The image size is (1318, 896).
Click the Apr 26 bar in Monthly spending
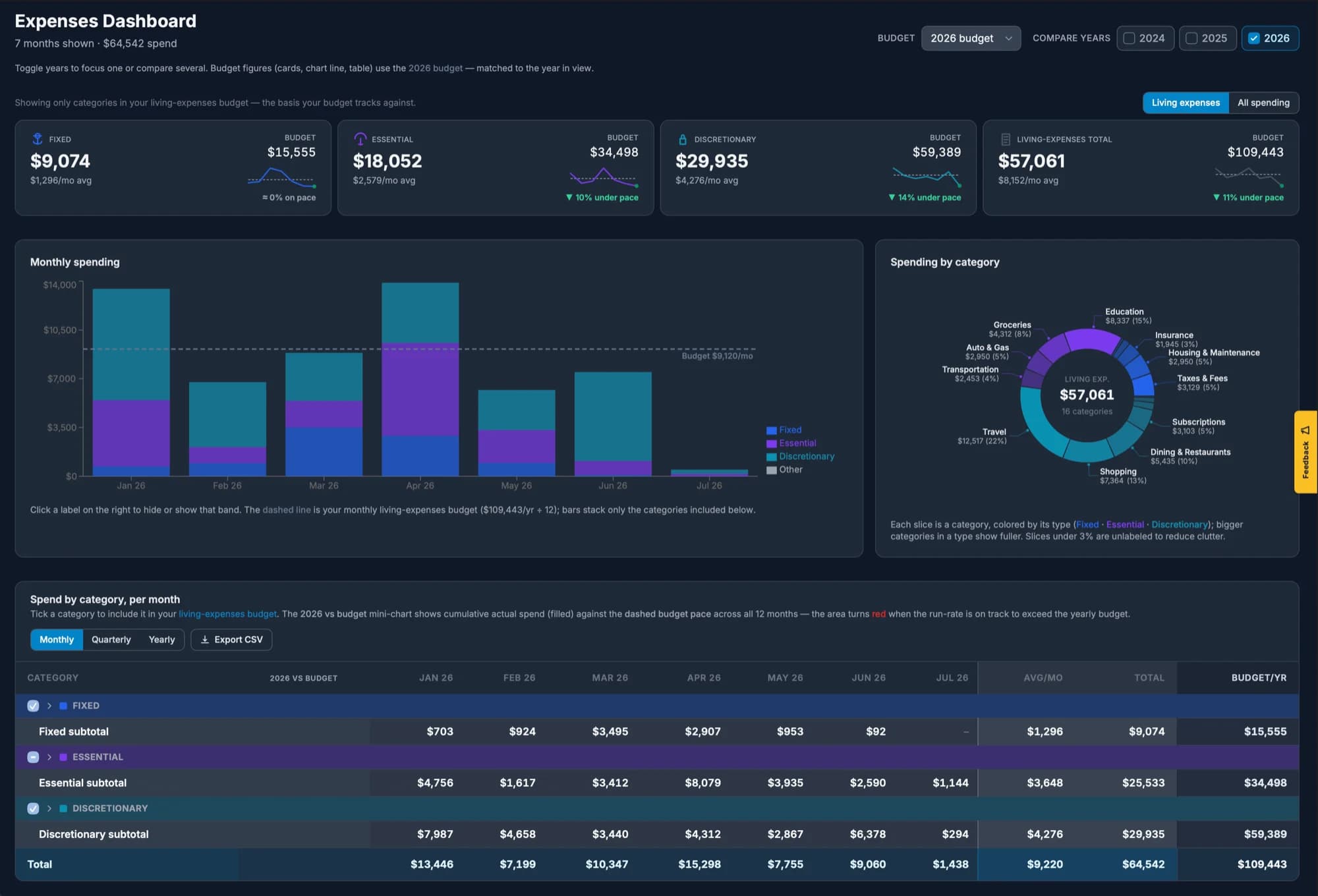pyautogui.click(x=420, y=379)
